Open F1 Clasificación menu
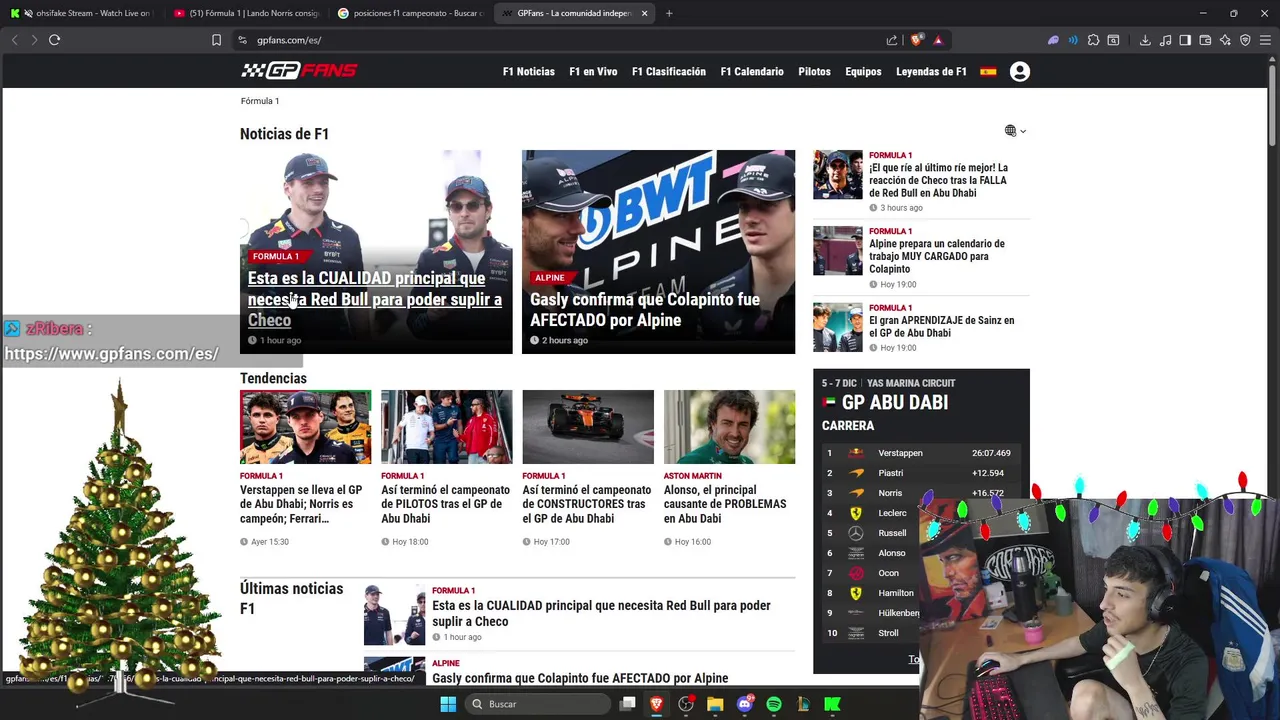This screenshot has width=1280, height=720. click(669, 72)
